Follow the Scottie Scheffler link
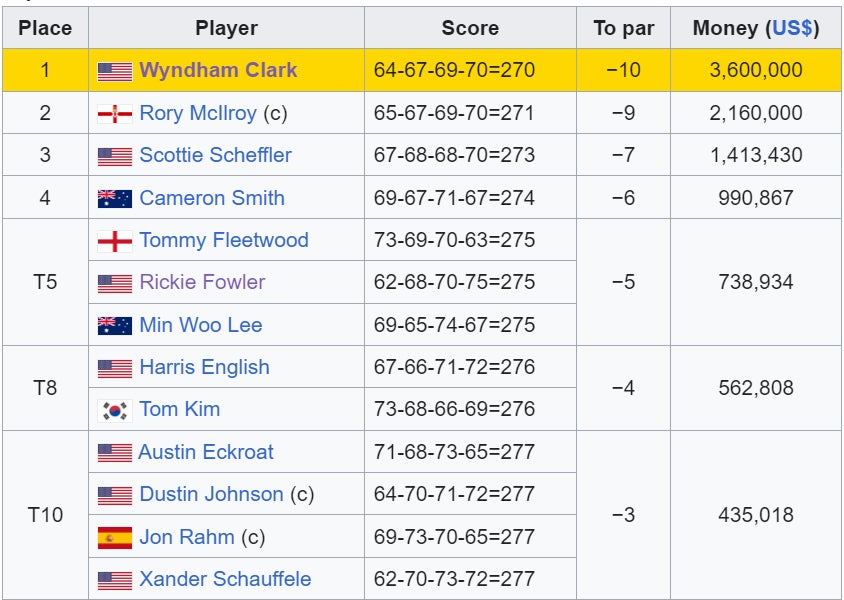This screenshot has height=600, width=844. (215, 155)
